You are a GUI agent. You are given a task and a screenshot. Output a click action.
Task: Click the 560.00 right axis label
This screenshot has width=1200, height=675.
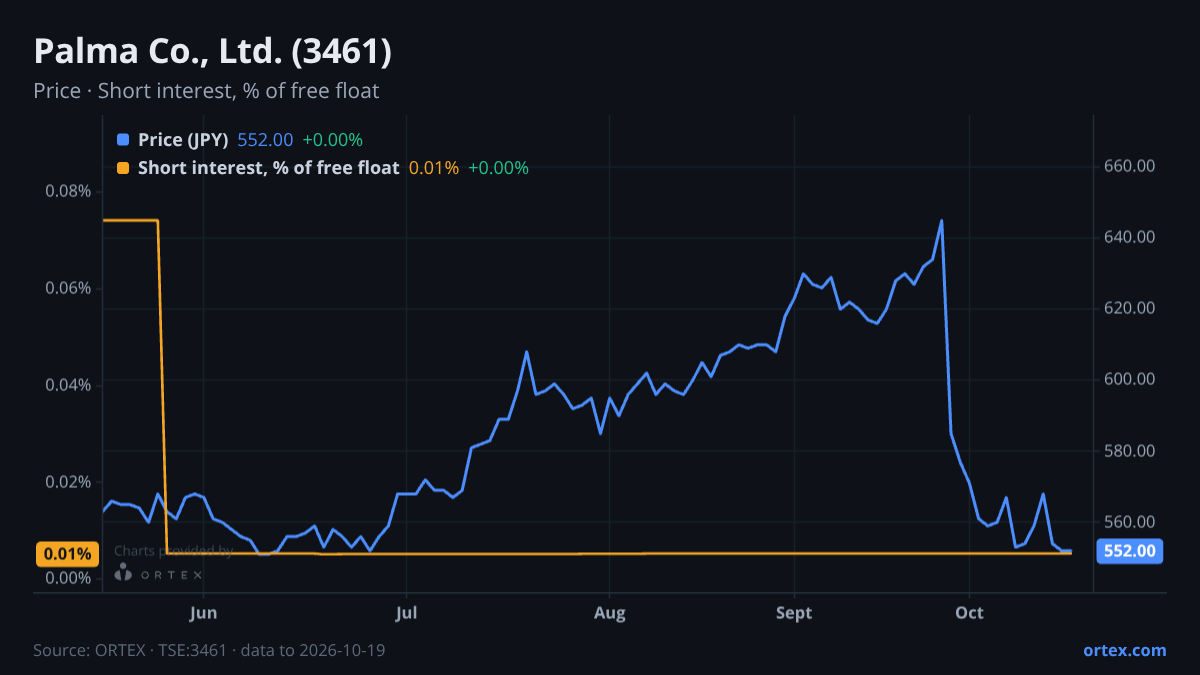tap(1130, 522)
